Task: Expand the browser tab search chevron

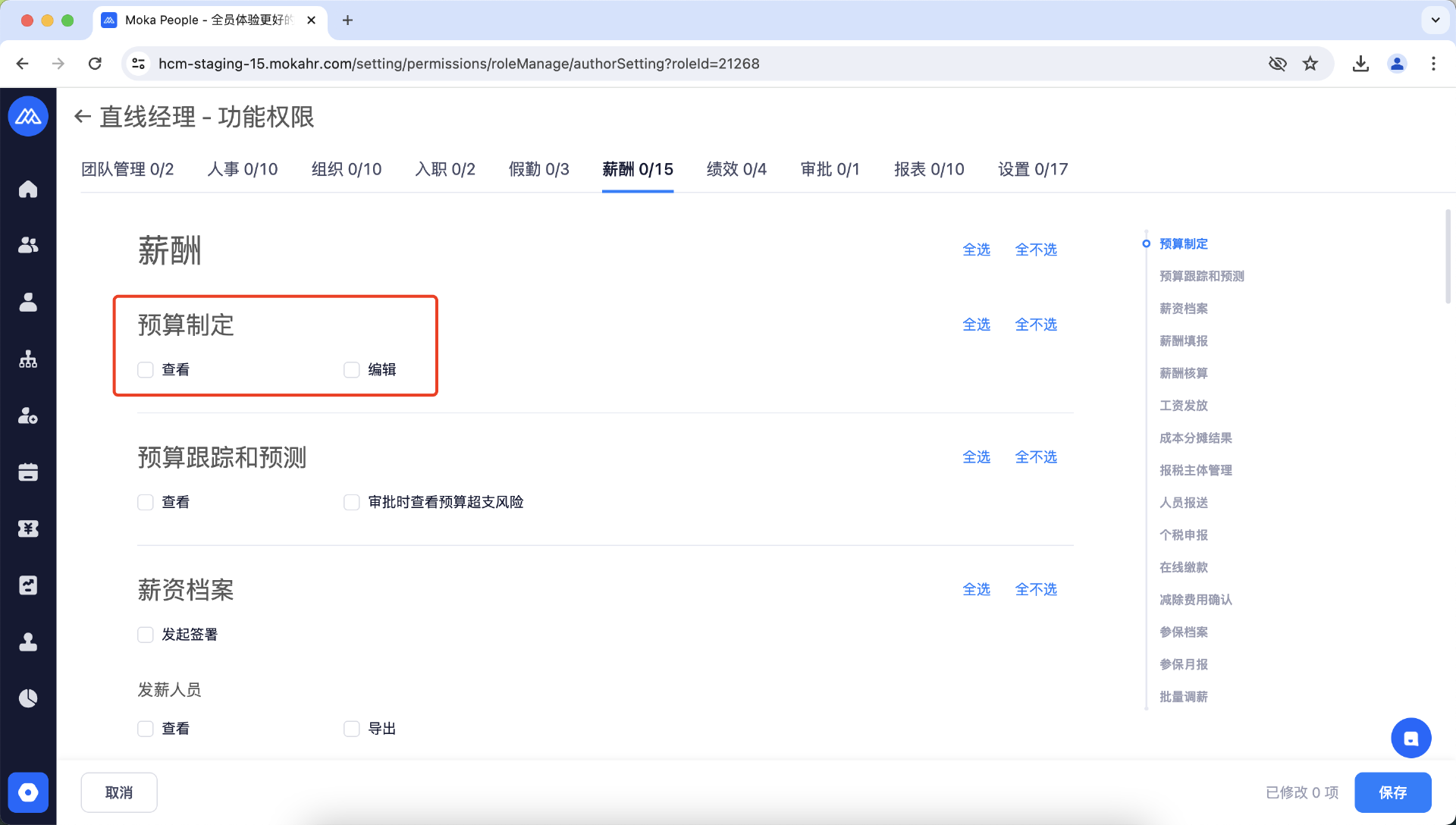Action: pyautogui.click(x=1435, y=20)
